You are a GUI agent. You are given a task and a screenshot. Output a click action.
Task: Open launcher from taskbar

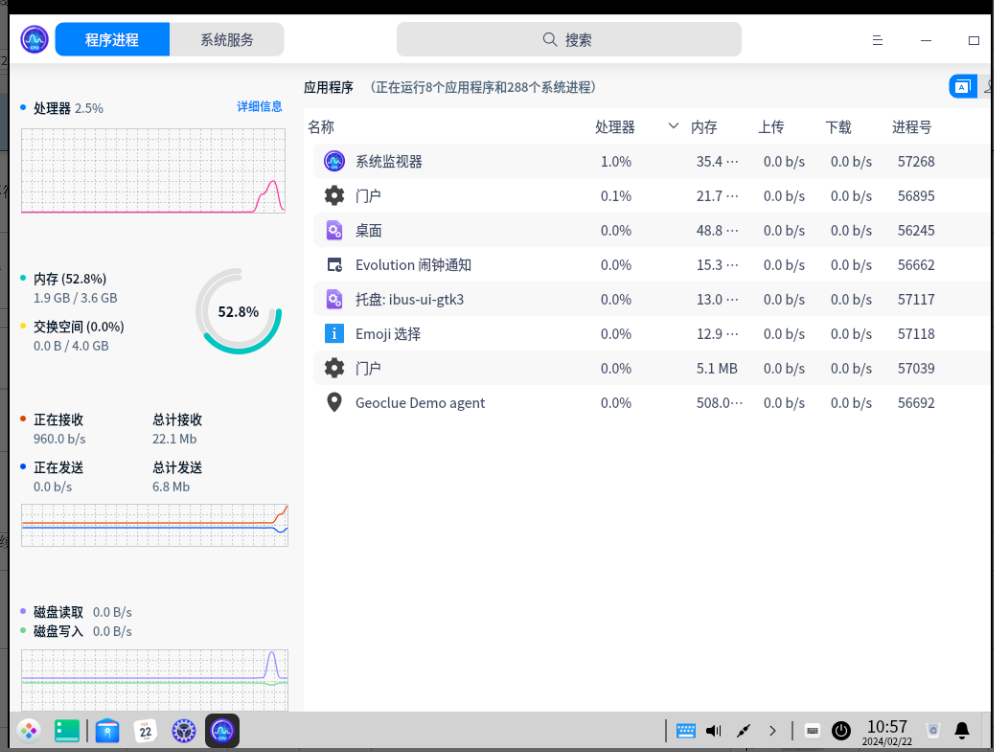29,731
